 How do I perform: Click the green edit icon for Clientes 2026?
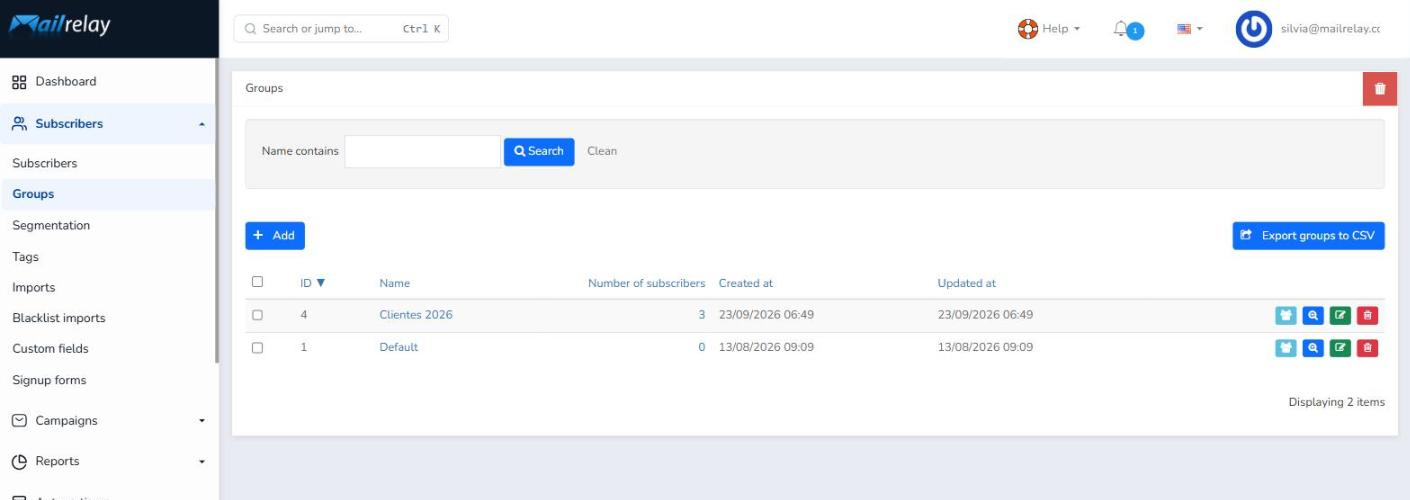tap(1341, 315)
